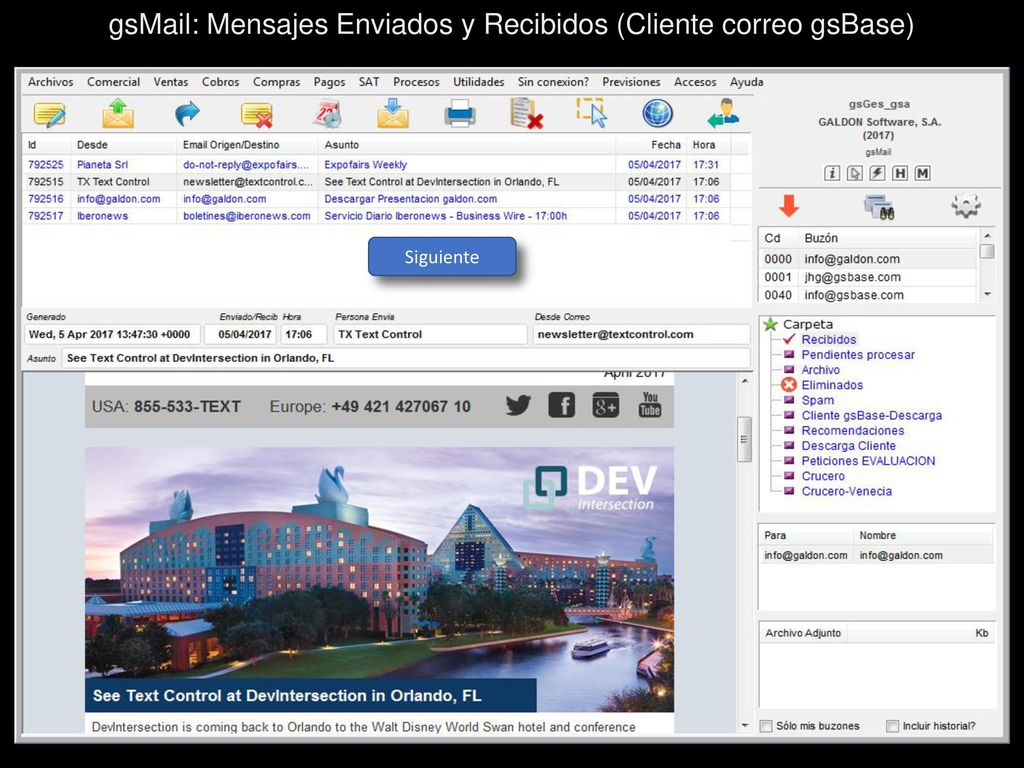The width and height of the screenshot is (1024, 768).
Task: Select mailbox jhg@gsbase.com
Action: (869, 277)
